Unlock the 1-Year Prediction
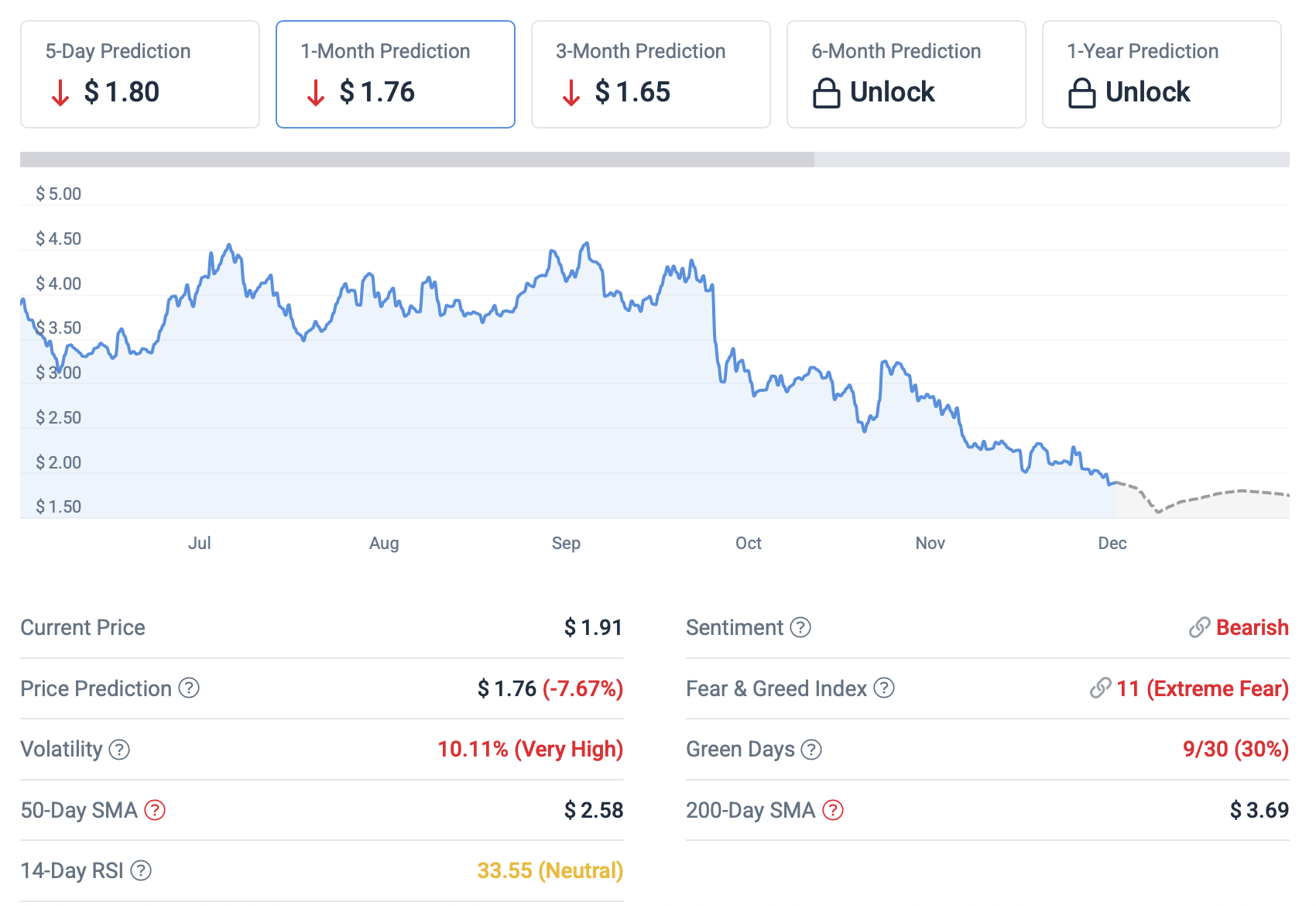The width and height of the screenshot is (1316, 906). click(x=1162, y=74)
